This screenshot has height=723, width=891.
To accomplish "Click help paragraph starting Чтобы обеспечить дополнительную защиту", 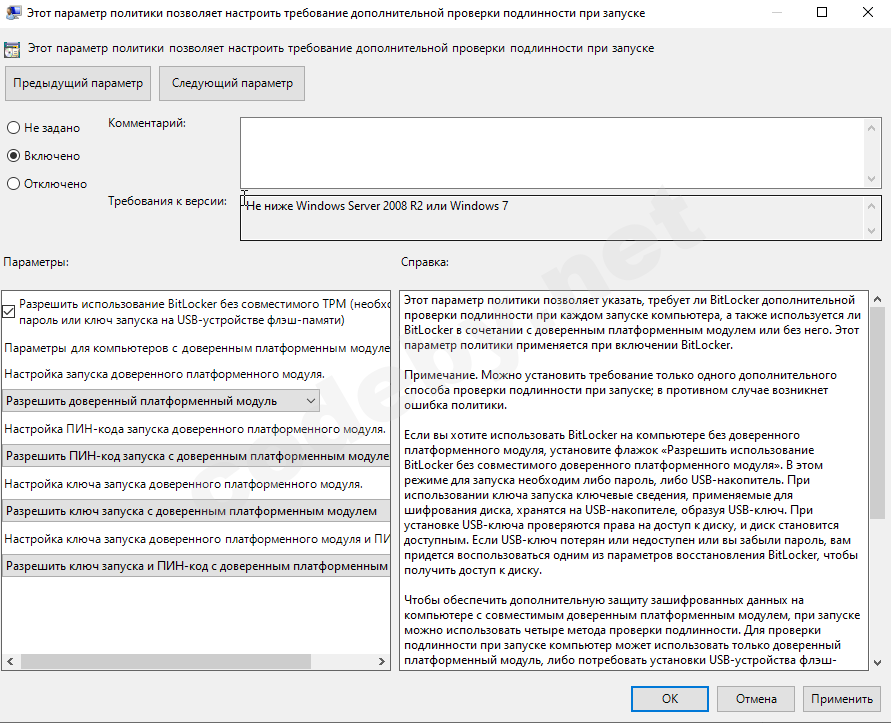I will (x=632, y=630).
